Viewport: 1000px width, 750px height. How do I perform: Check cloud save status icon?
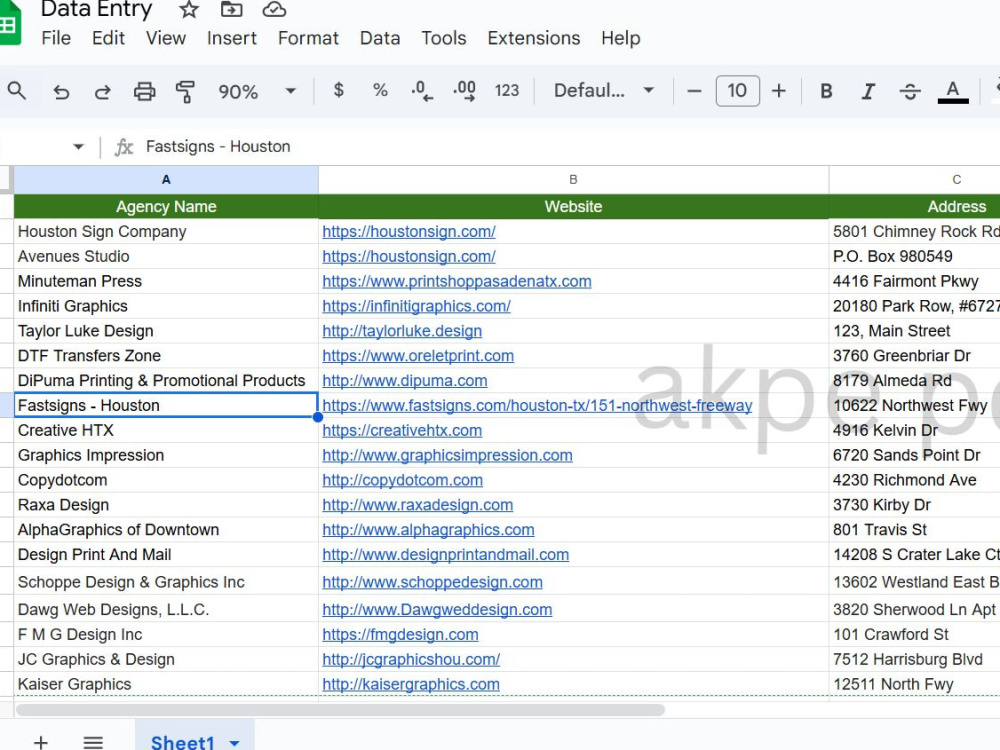[x=274, y=9]
